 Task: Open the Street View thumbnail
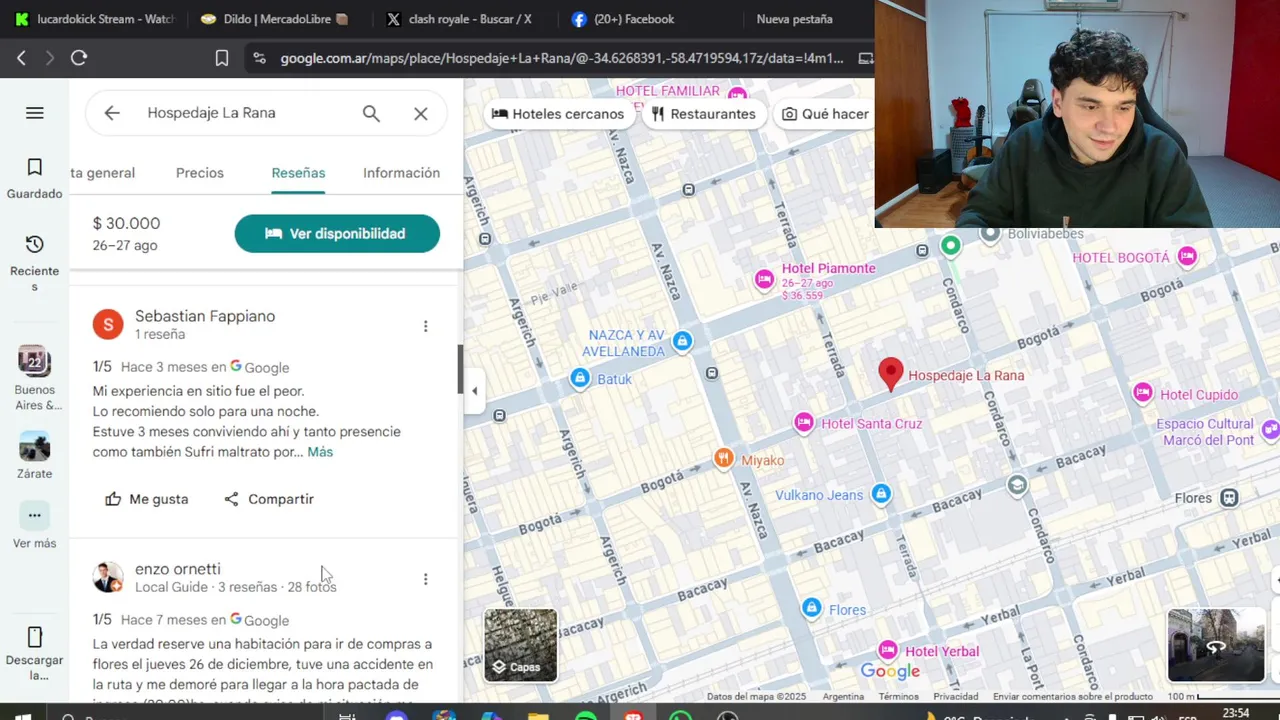pos(1216,645)
